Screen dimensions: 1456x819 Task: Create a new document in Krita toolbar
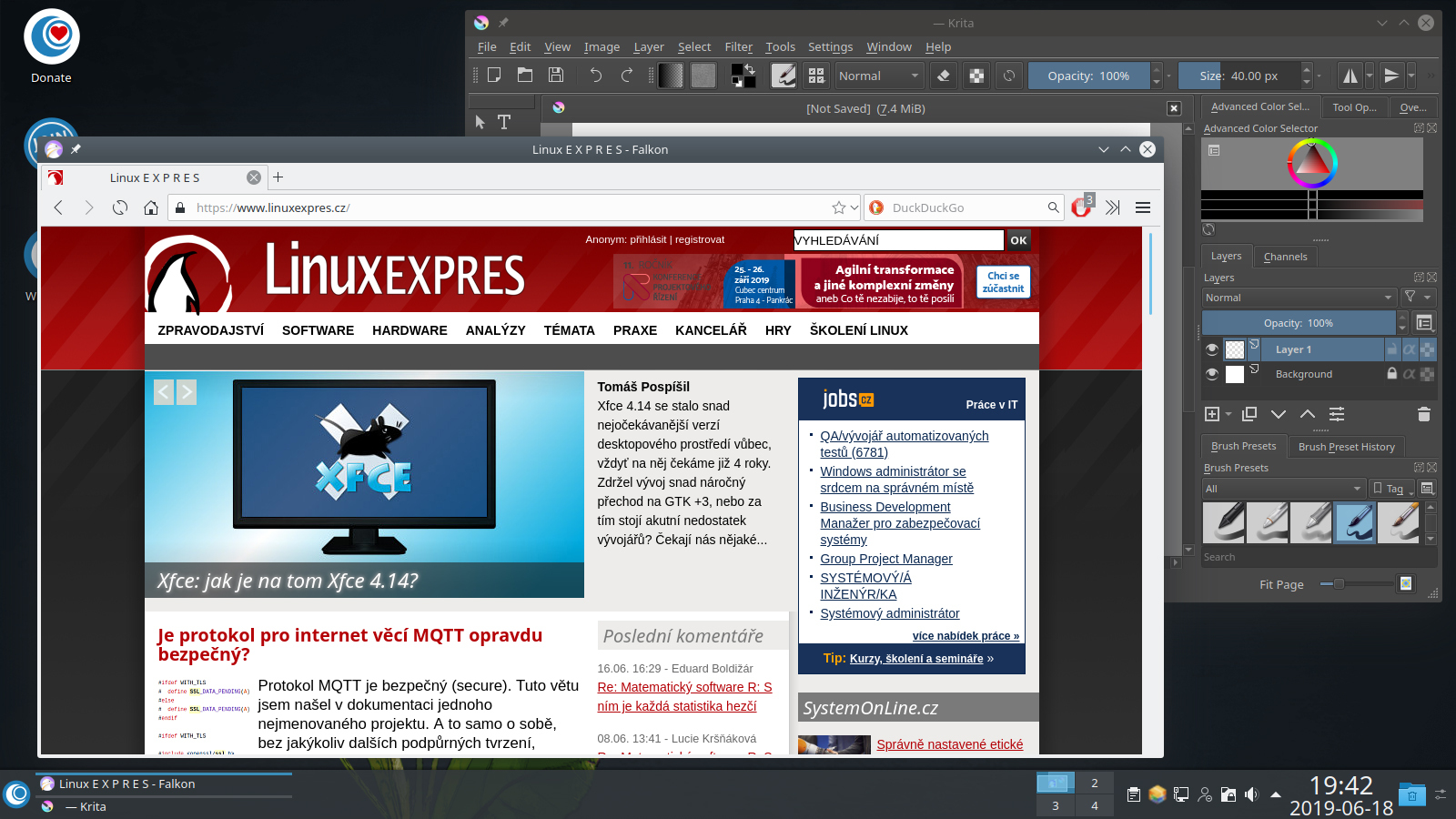click(494, 76)
